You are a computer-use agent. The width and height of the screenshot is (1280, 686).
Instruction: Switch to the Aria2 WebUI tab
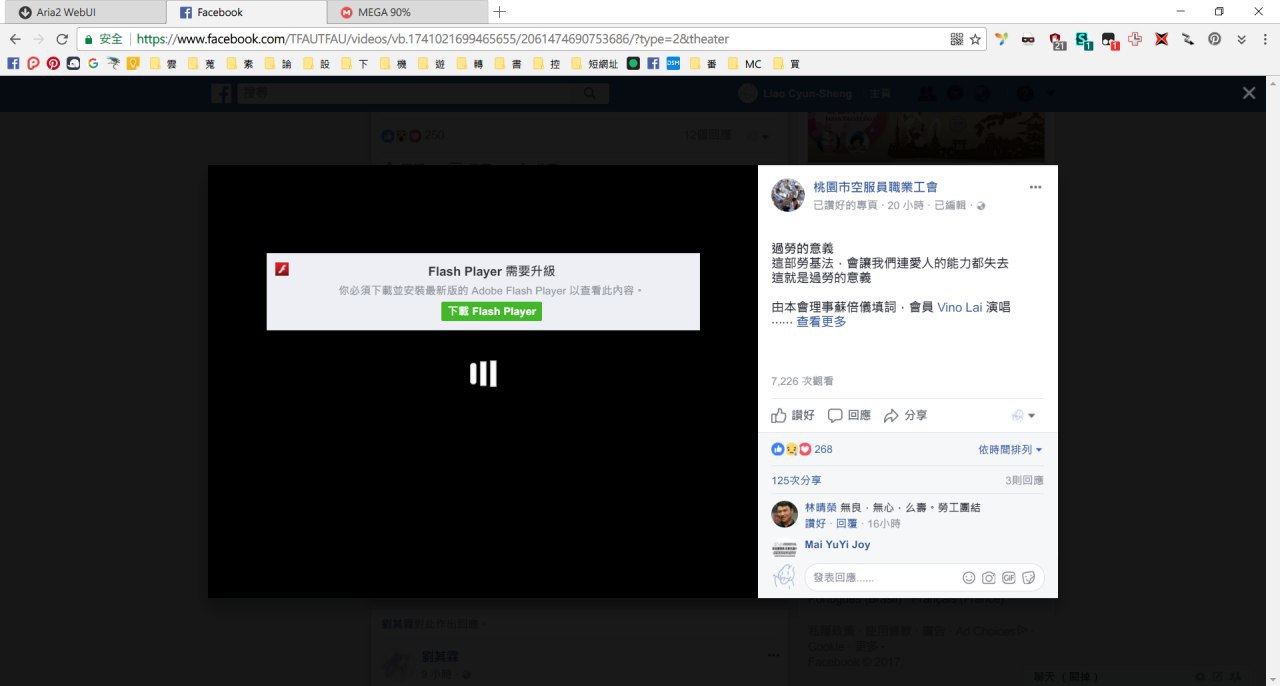pos(83,12)
